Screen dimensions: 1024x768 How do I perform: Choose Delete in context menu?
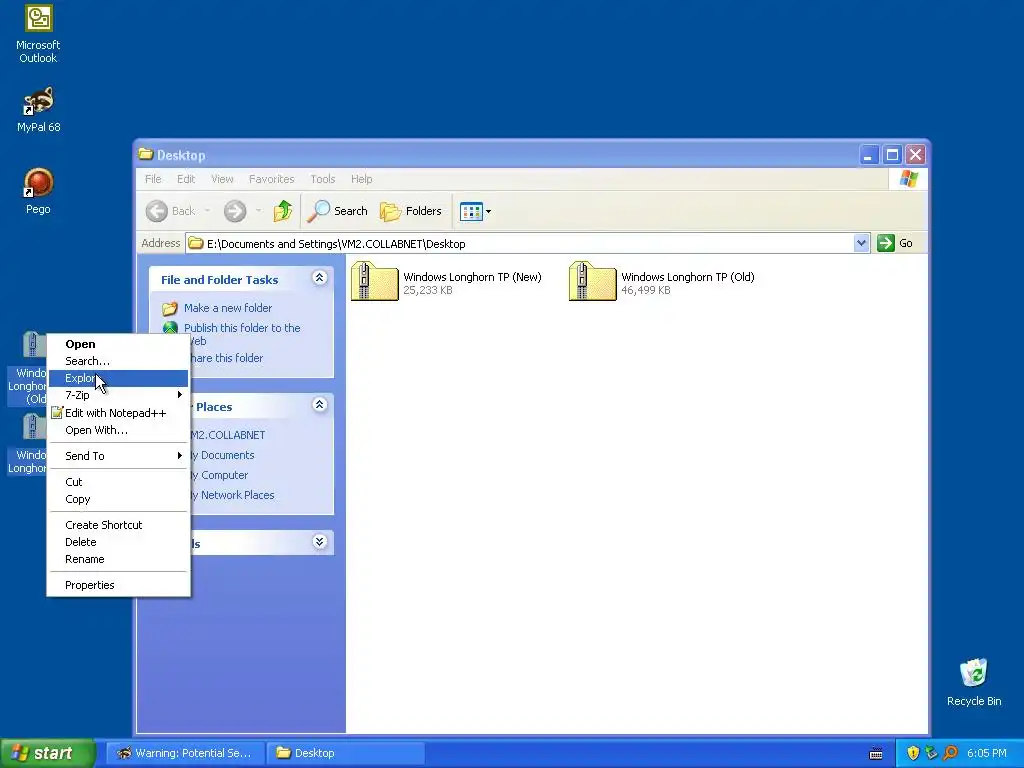118,542
